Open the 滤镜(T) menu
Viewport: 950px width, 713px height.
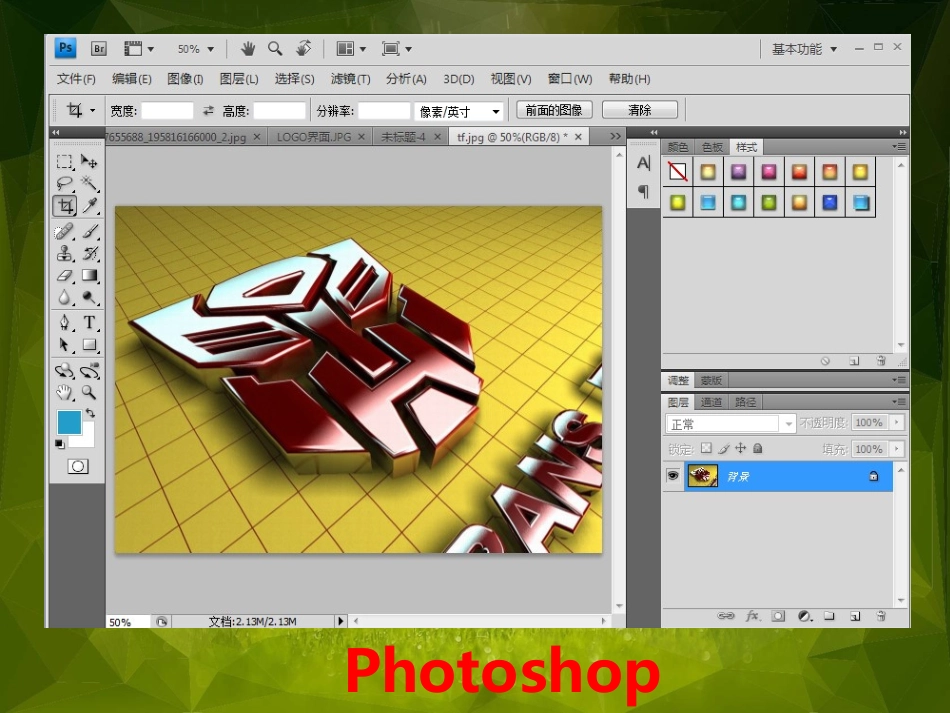coord(350,79)
